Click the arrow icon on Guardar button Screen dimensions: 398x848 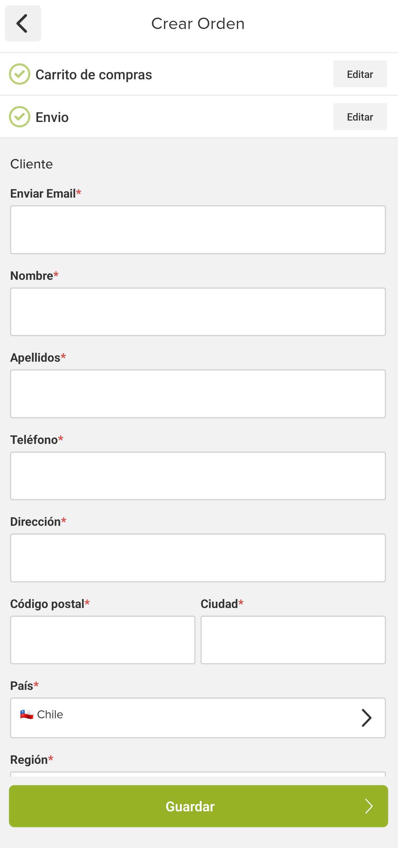coord(369,806)
